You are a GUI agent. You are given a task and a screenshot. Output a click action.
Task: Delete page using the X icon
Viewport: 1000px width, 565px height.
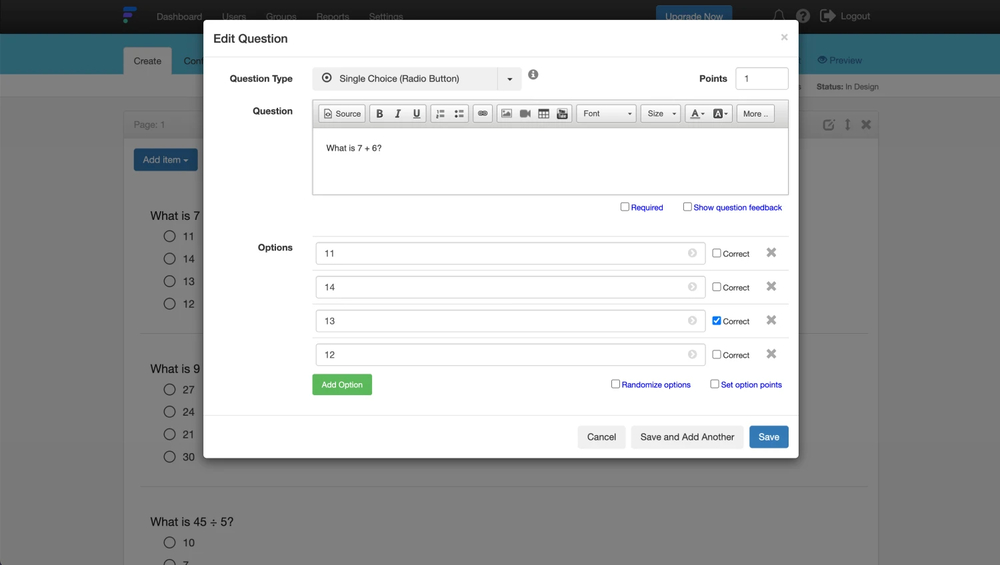(x=866, y=125)
